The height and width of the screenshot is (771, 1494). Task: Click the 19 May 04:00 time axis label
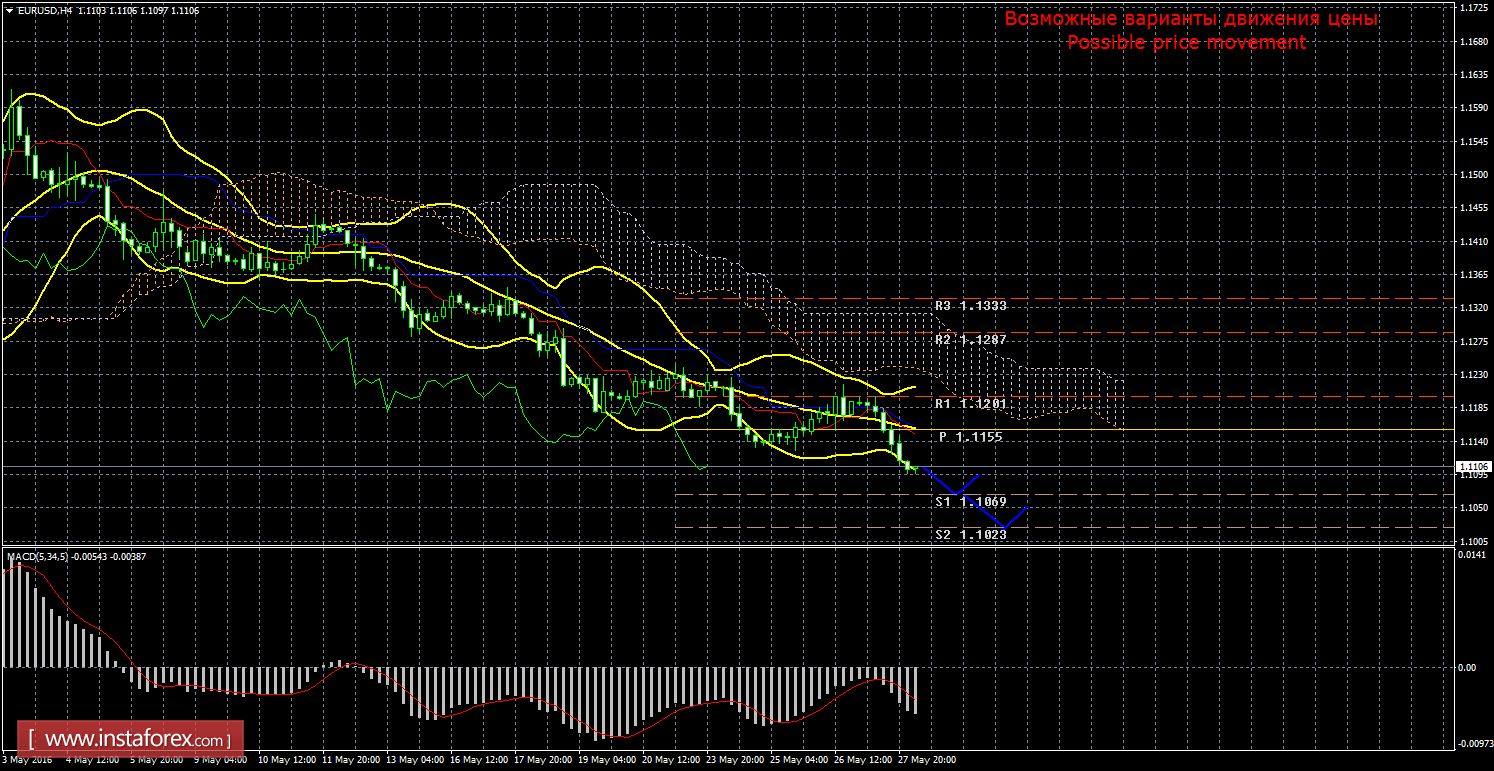click(x=607, y=760)
